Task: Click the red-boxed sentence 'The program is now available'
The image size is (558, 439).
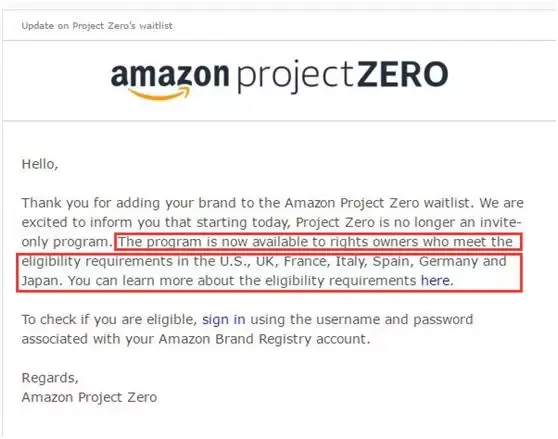Action: pyautogui.click(x=315, y=242)
